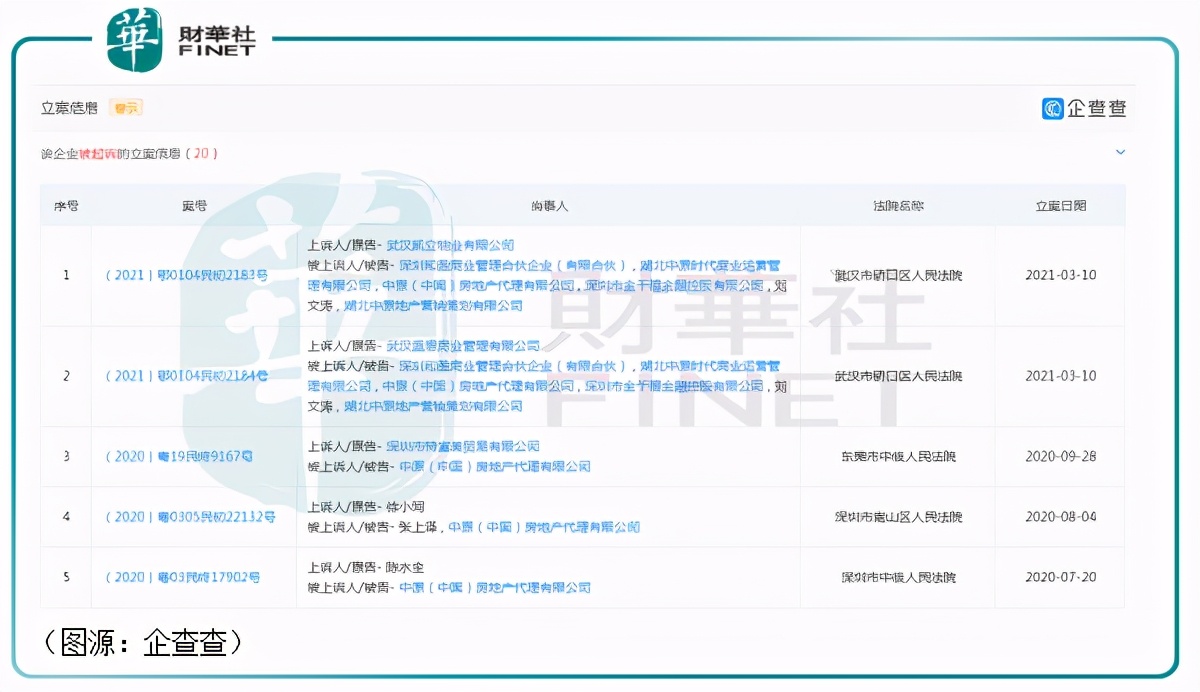Open the last-line 湖北 company link in row 2

coord(433,406)
